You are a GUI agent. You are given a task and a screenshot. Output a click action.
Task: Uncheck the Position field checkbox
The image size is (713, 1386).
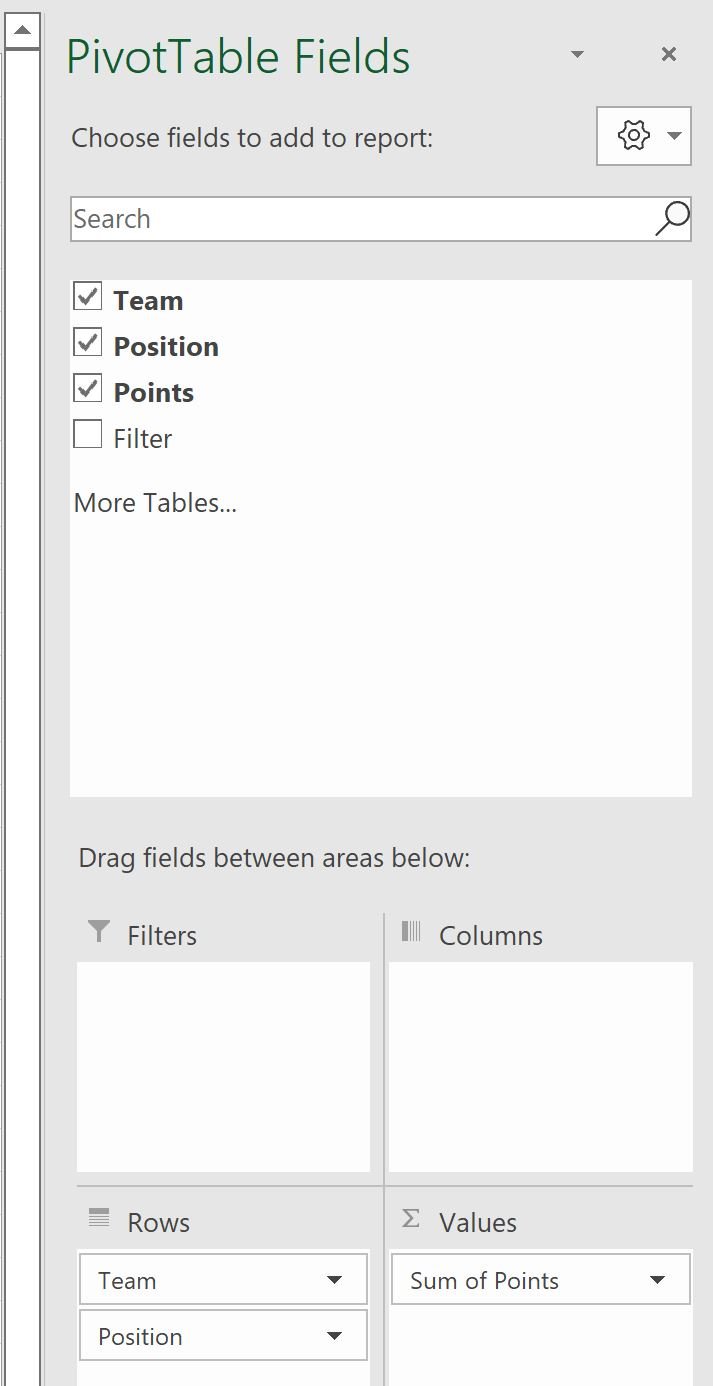[x=88, y=342]
